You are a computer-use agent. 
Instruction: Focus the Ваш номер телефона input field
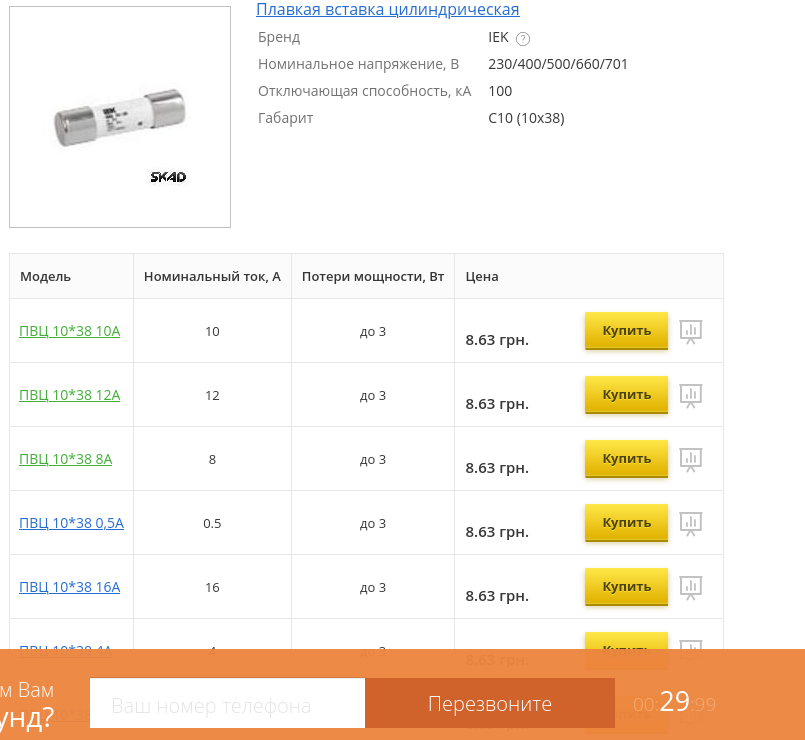pyautogui.click(x=227, y=703)
